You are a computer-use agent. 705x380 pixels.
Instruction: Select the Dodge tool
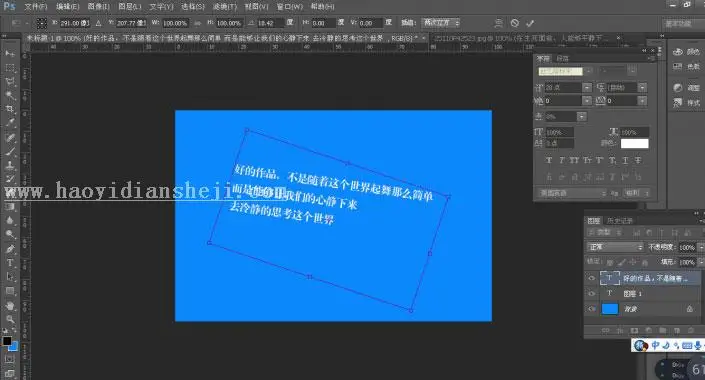(10, 234)
